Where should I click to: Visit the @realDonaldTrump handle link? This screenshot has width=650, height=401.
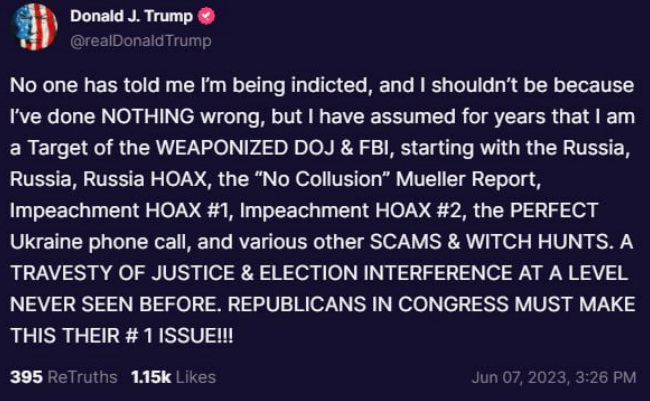click(x=141, y=41)
